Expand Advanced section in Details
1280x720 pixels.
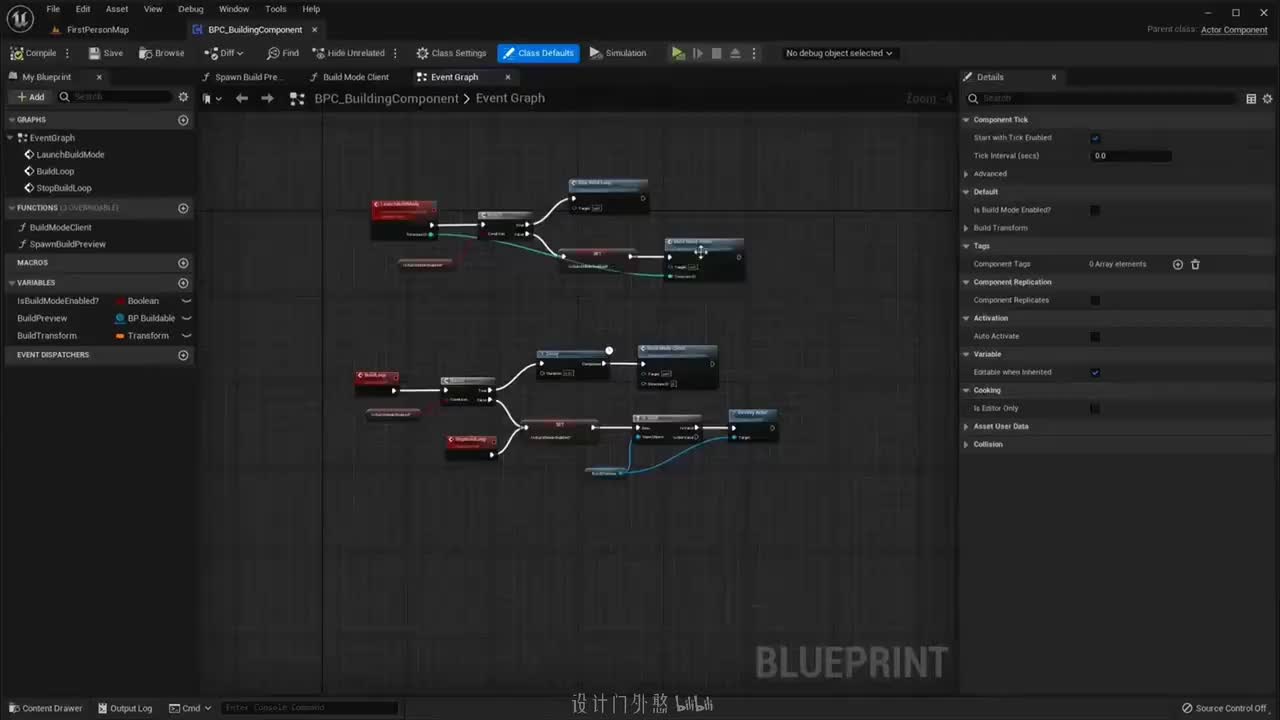966,174
